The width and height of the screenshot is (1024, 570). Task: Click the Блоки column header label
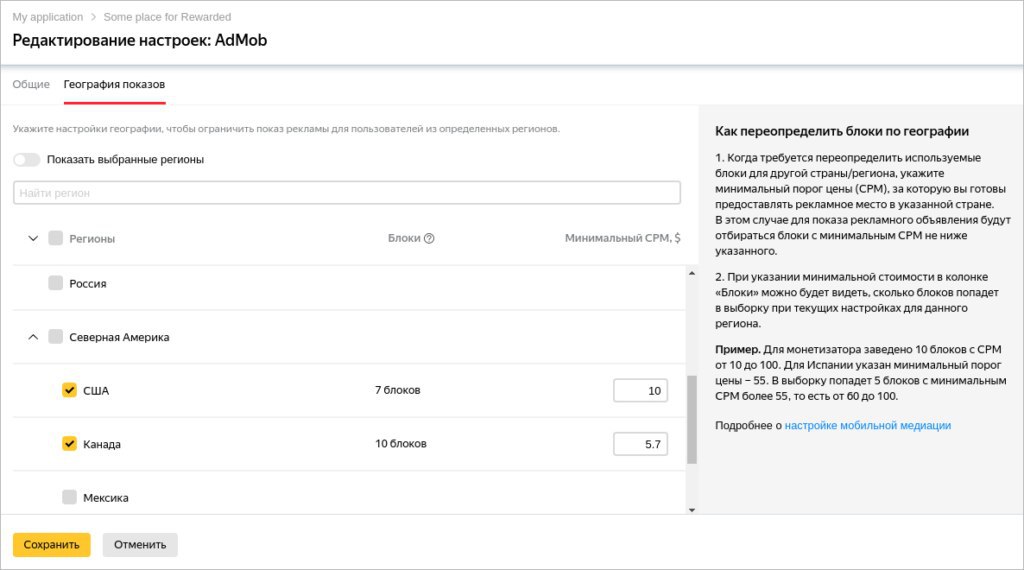coord(404,238)
